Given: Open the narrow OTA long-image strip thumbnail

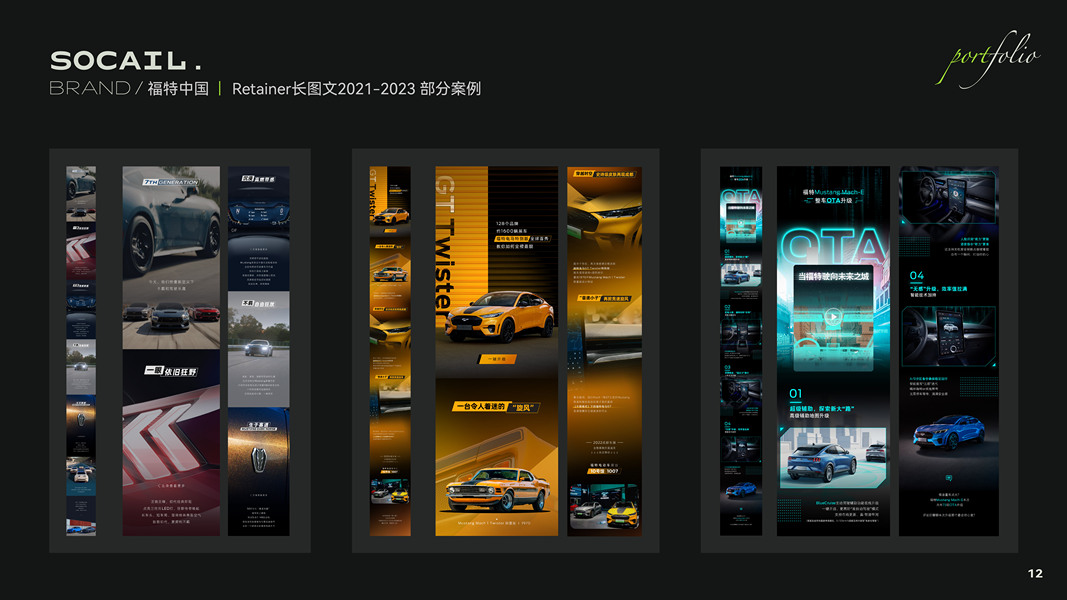Looking at the screenshot, I should pyautogui.click(x=741, y=350).
